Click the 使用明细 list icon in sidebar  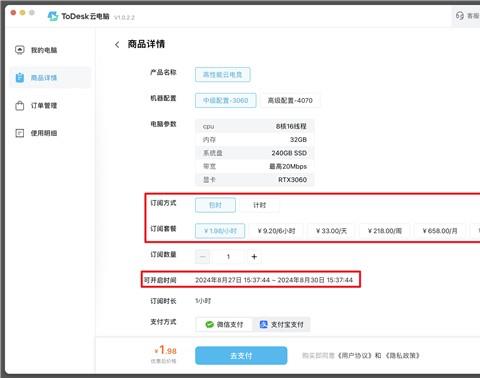(20, 133)
